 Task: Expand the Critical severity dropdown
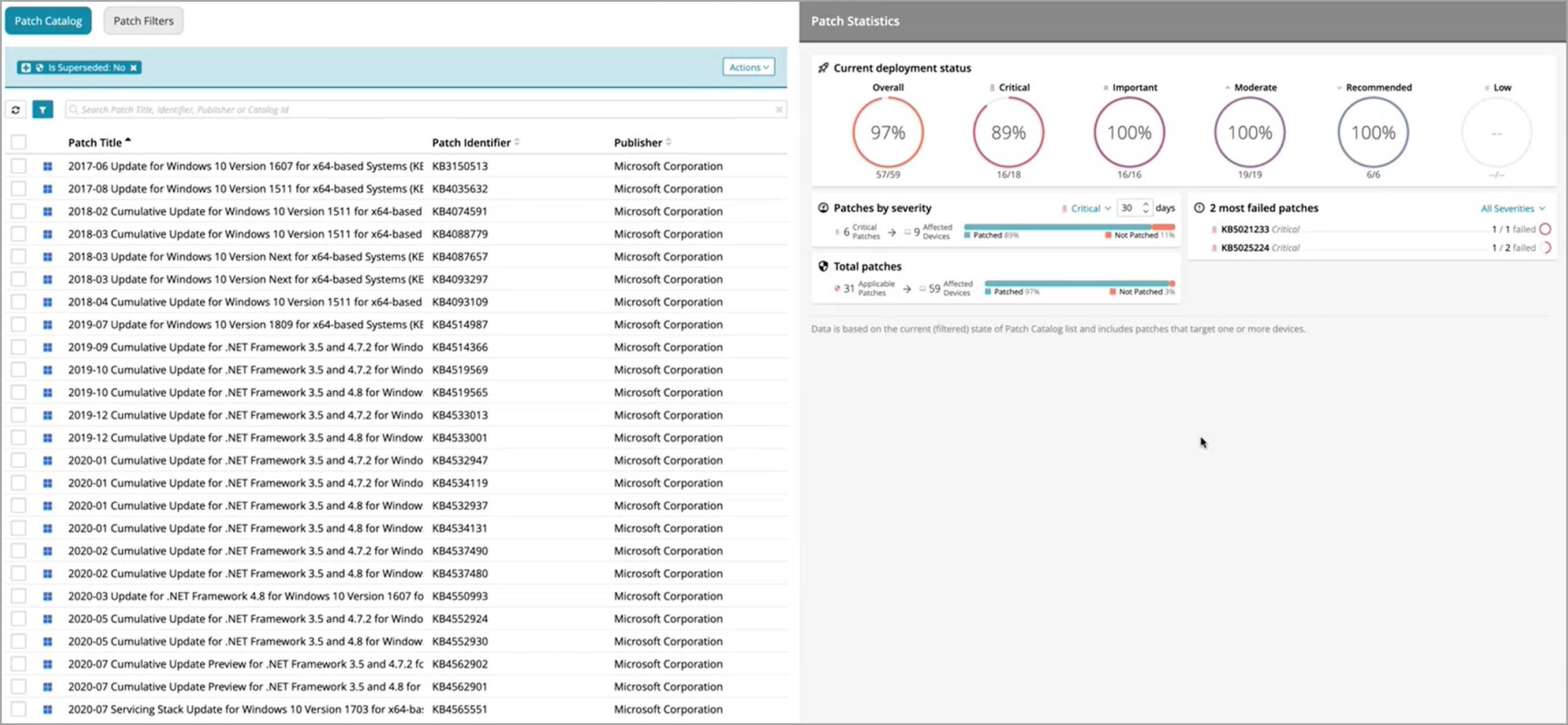click(x=1089, y=208)
